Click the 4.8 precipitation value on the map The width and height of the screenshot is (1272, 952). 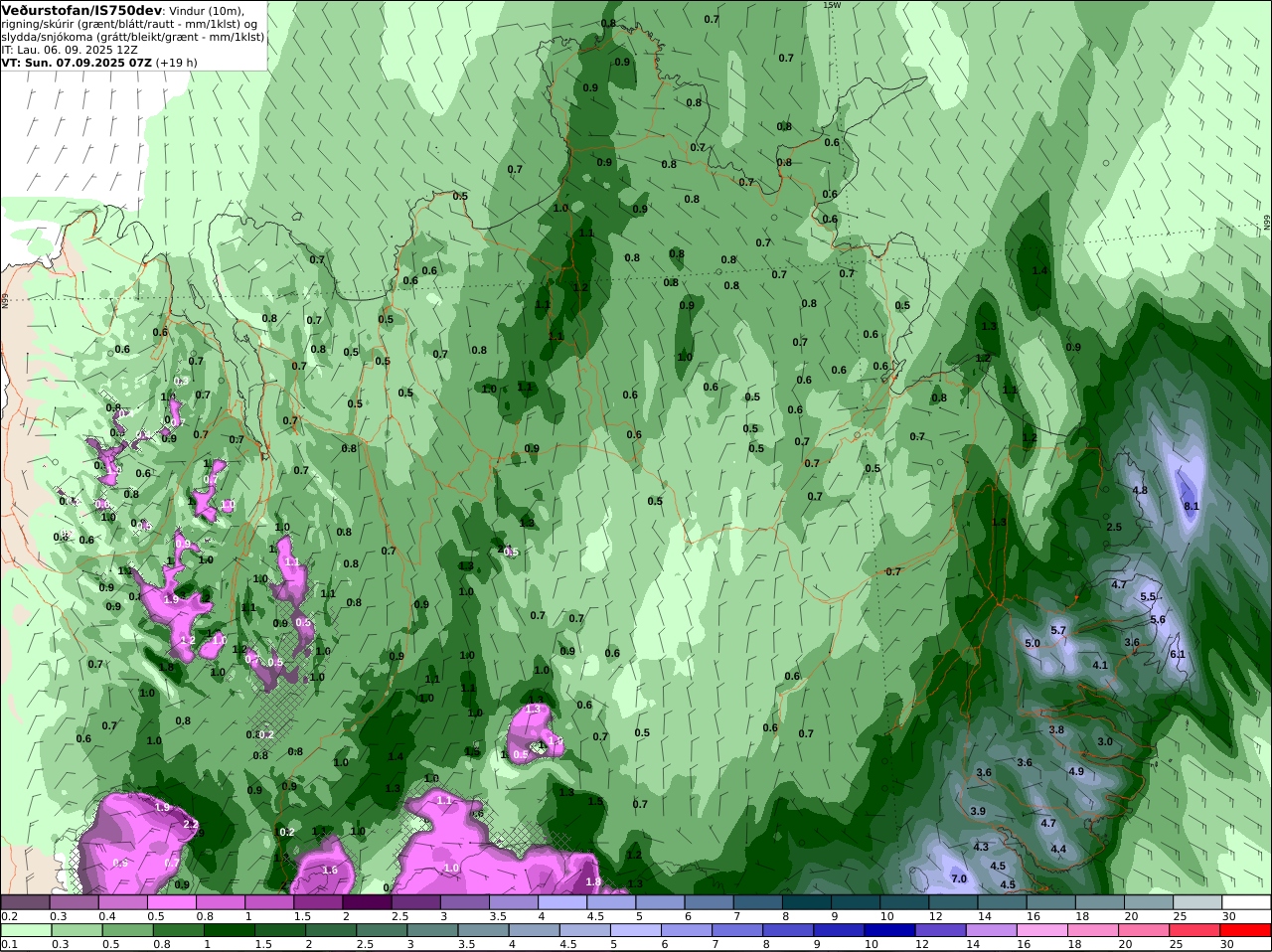coord(1140,490)
